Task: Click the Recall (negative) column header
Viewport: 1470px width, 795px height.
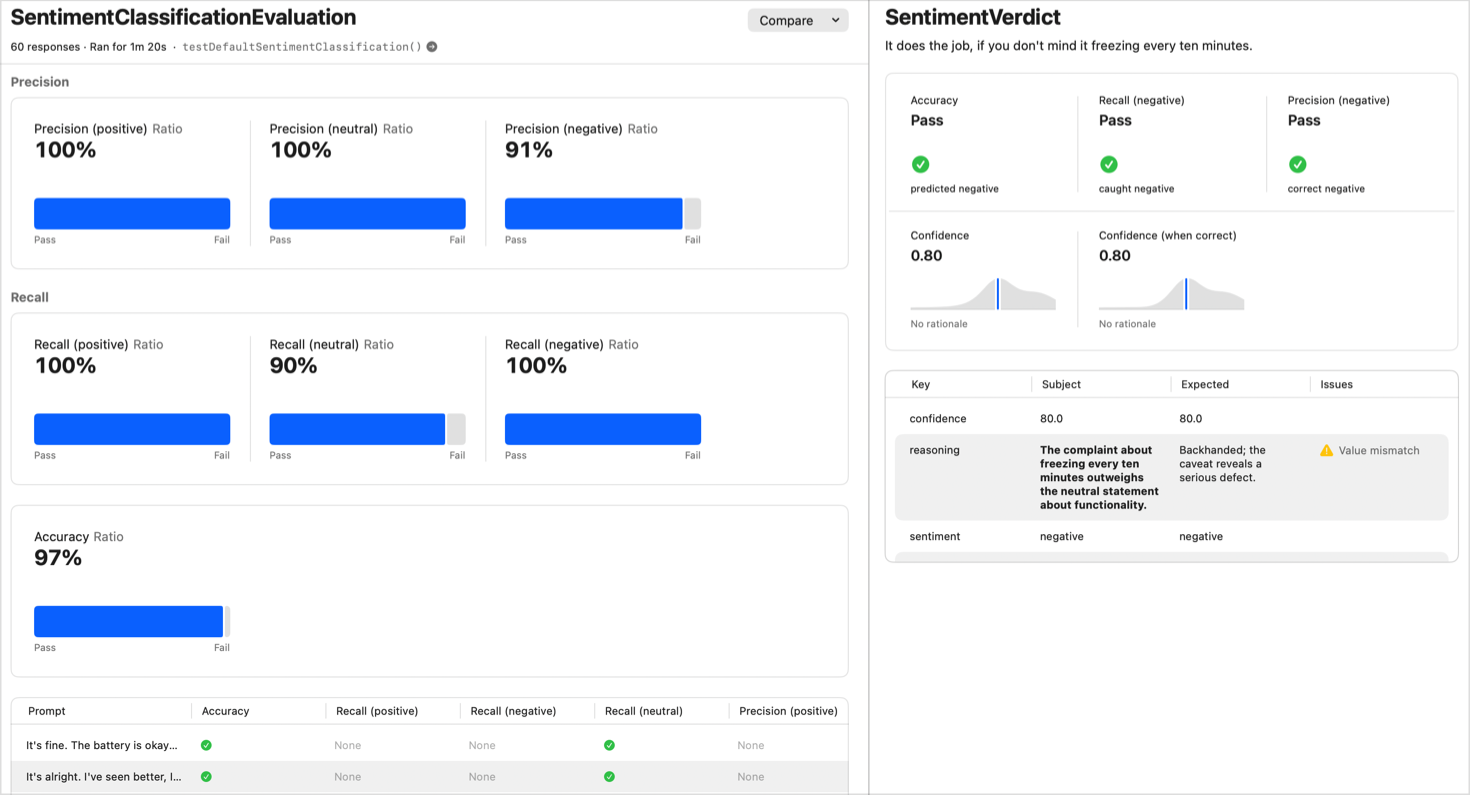Action: tap(513, 711)
